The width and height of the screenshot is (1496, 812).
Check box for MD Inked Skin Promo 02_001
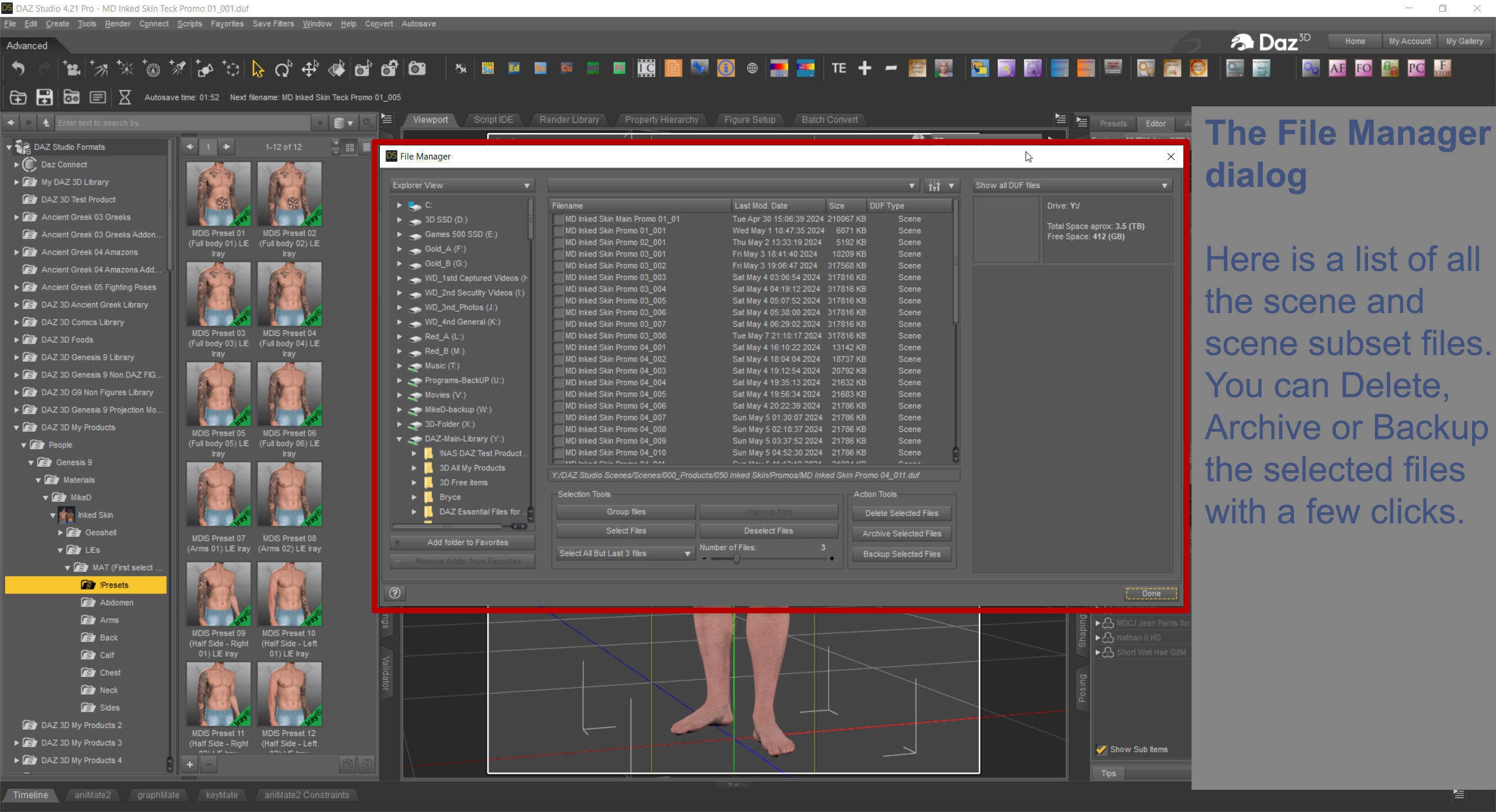point(557,243)
